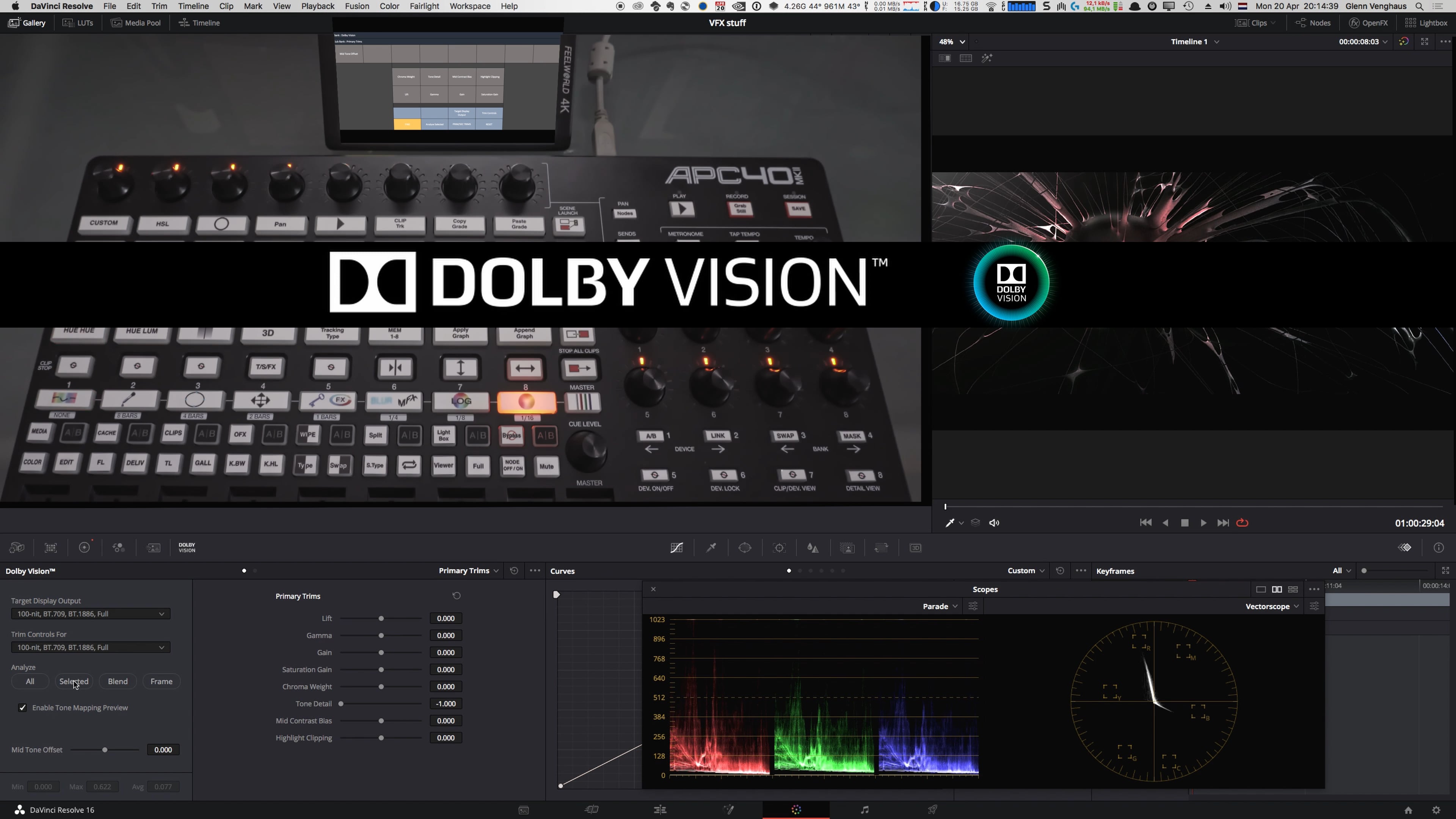Open the Target Display Output dropdown
1456x819 pixels.
coord(89,613)
